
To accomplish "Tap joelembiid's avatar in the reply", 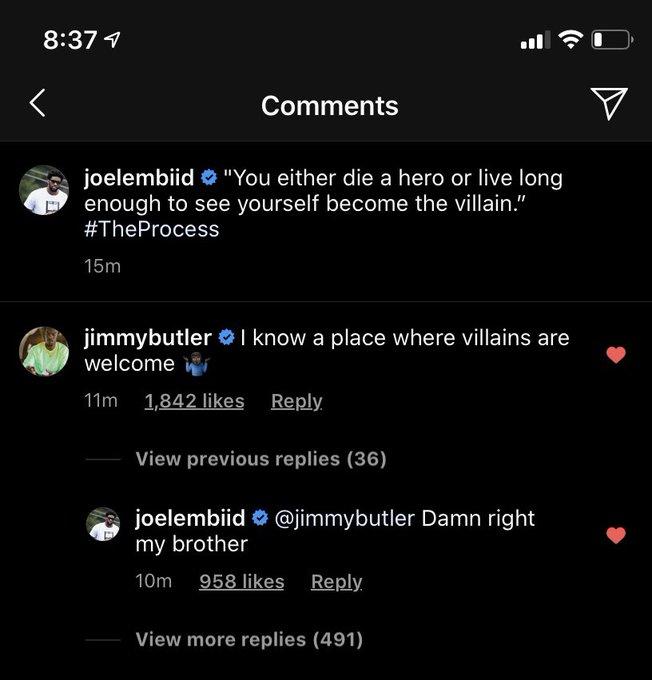I will [103, 525].
